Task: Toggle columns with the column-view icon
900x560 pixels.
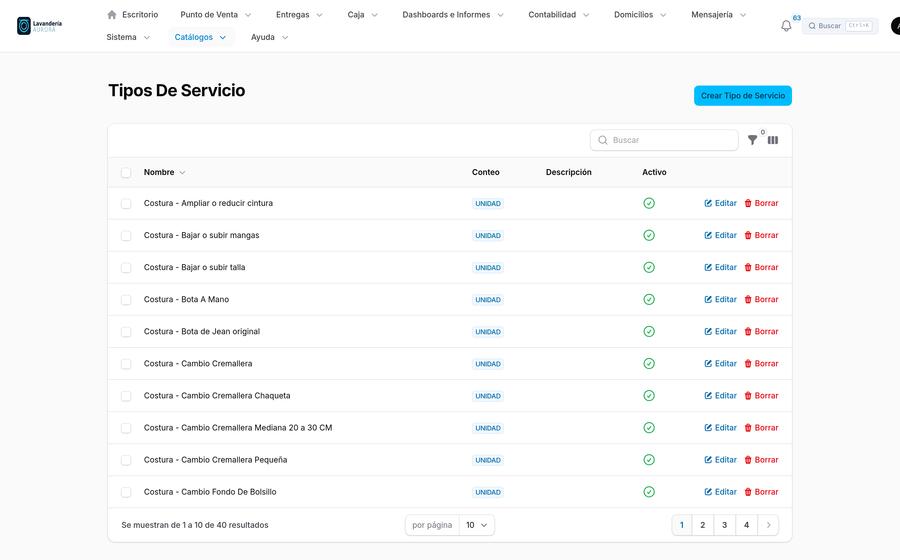Action: tap(773, 140)
